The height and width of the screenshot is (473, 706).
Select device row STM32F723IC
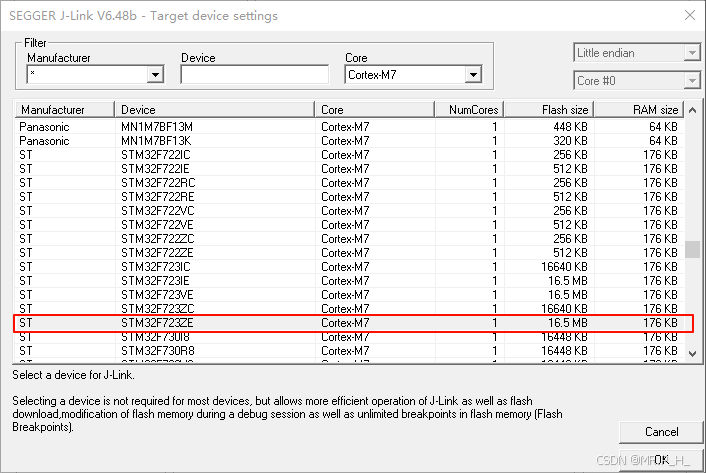[x=349, y=267]
